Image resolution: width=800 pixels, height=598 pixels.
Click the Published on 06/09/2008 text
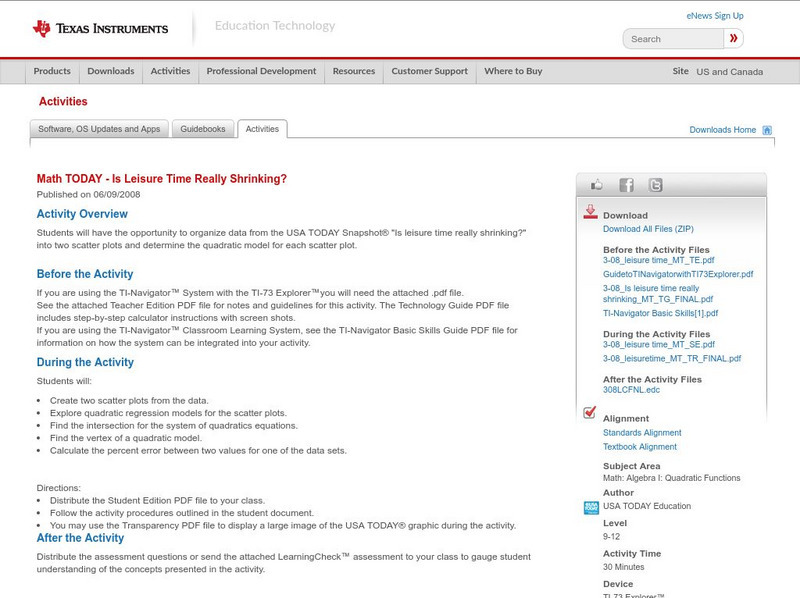[x=88, y=194]
